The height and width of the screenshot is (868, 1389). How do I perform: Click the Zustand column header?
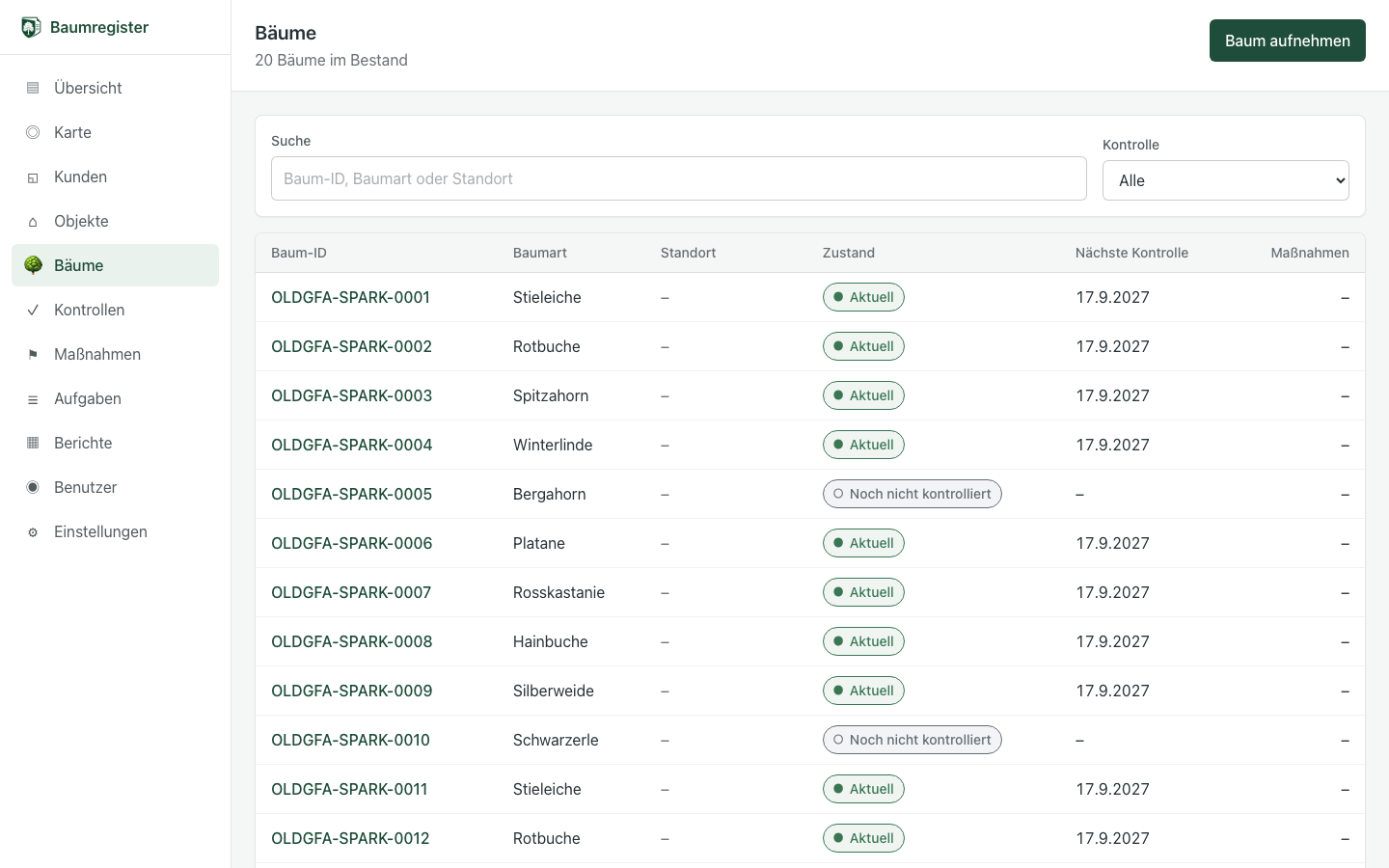pyautogui.click(x=849, y=253)
